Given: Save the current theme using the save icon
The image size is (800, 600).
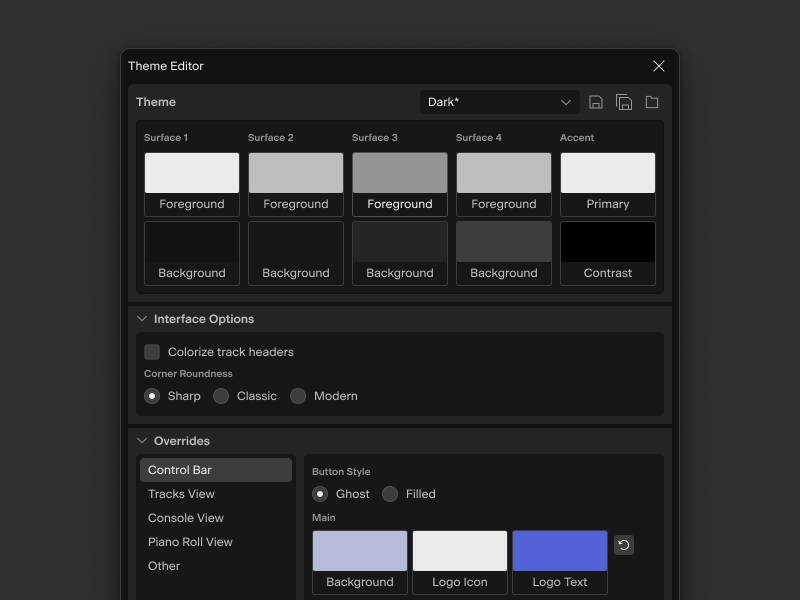Looking at the screenshot, I should tap(595, 102).
